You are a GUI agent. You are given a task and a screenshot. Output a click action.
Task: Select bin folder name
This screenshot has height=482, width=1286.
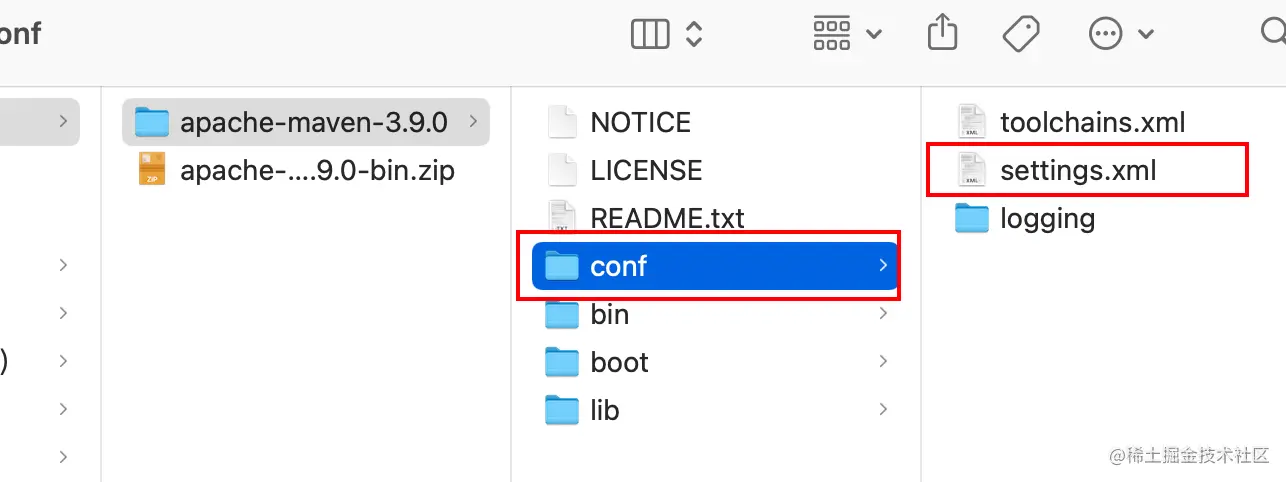[610, 315]
